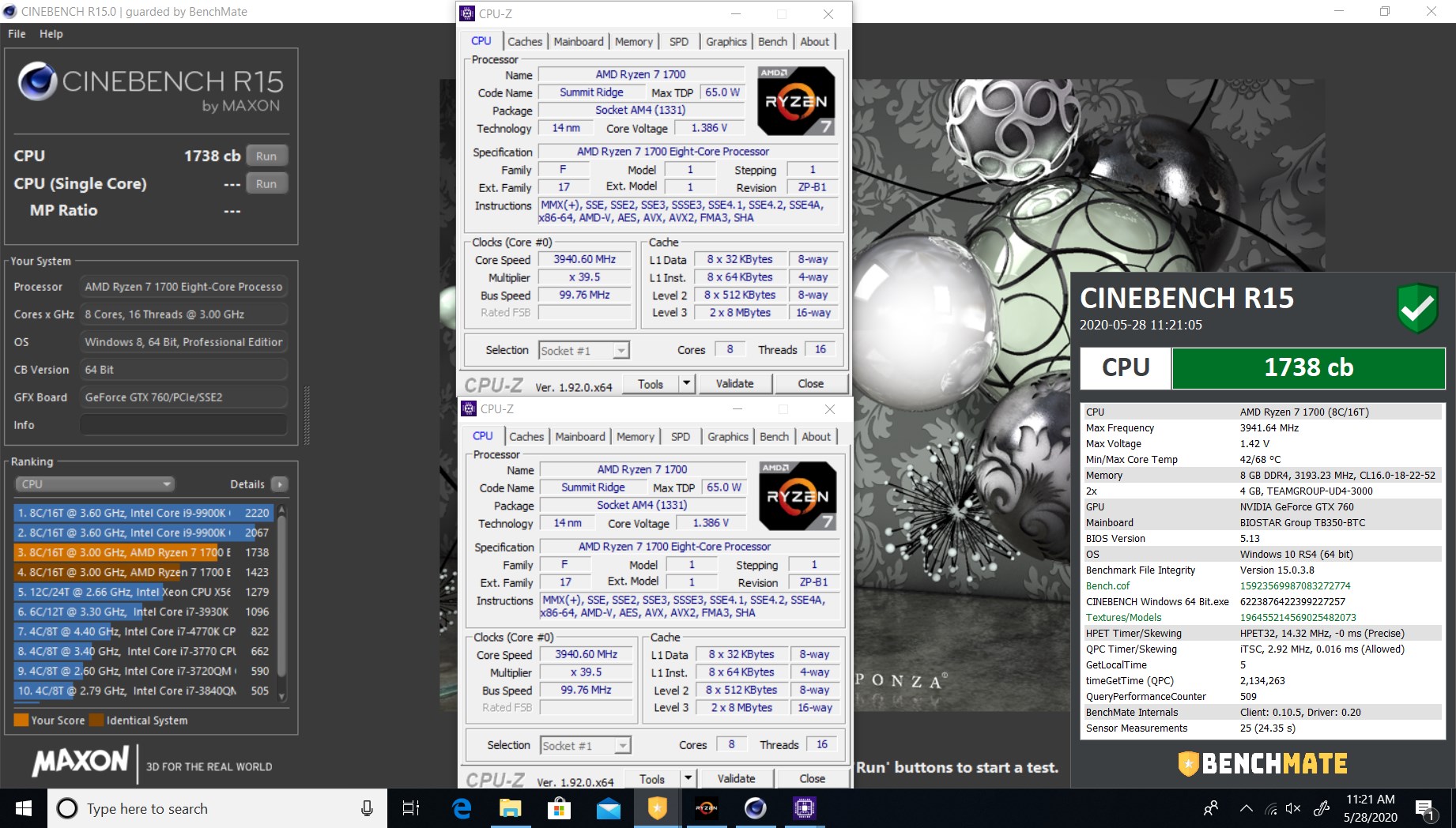
Task: Run the CPU benchmark test
Action: 266,156
